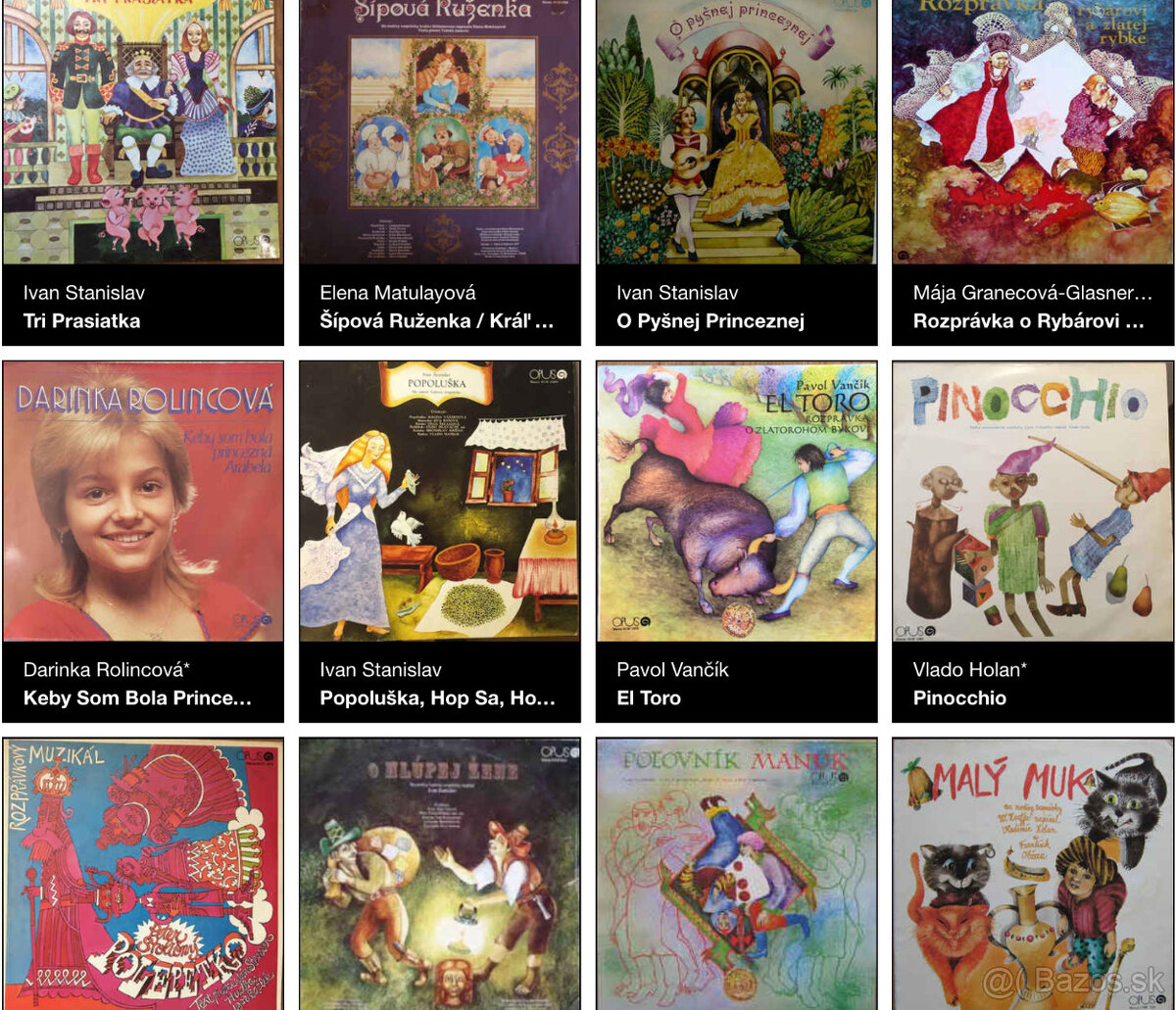This screenshot has height=1010, width=1176.
Task: Open artist Mája Granecová-Glasner link
Action: 1033,292
